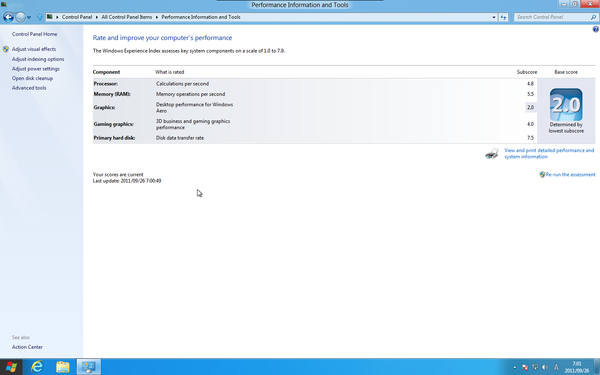Click the Control Panel taskbar button
This screenshot has width=600, height=375.
[89, 367]
